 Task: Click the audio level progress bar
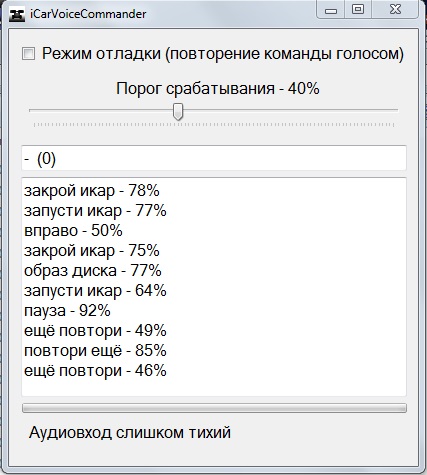pyautogui.click(x=214, y=408)
